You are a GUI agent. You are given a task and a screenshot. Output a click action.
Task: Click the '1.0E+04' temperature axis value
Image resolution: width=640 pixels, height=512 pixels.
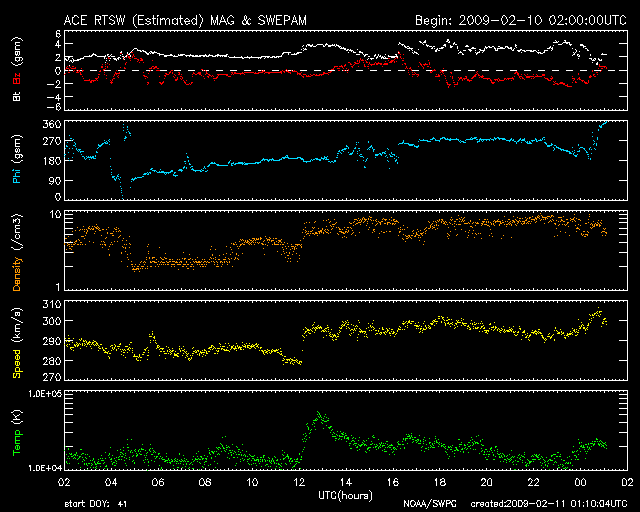coord(45,468)
